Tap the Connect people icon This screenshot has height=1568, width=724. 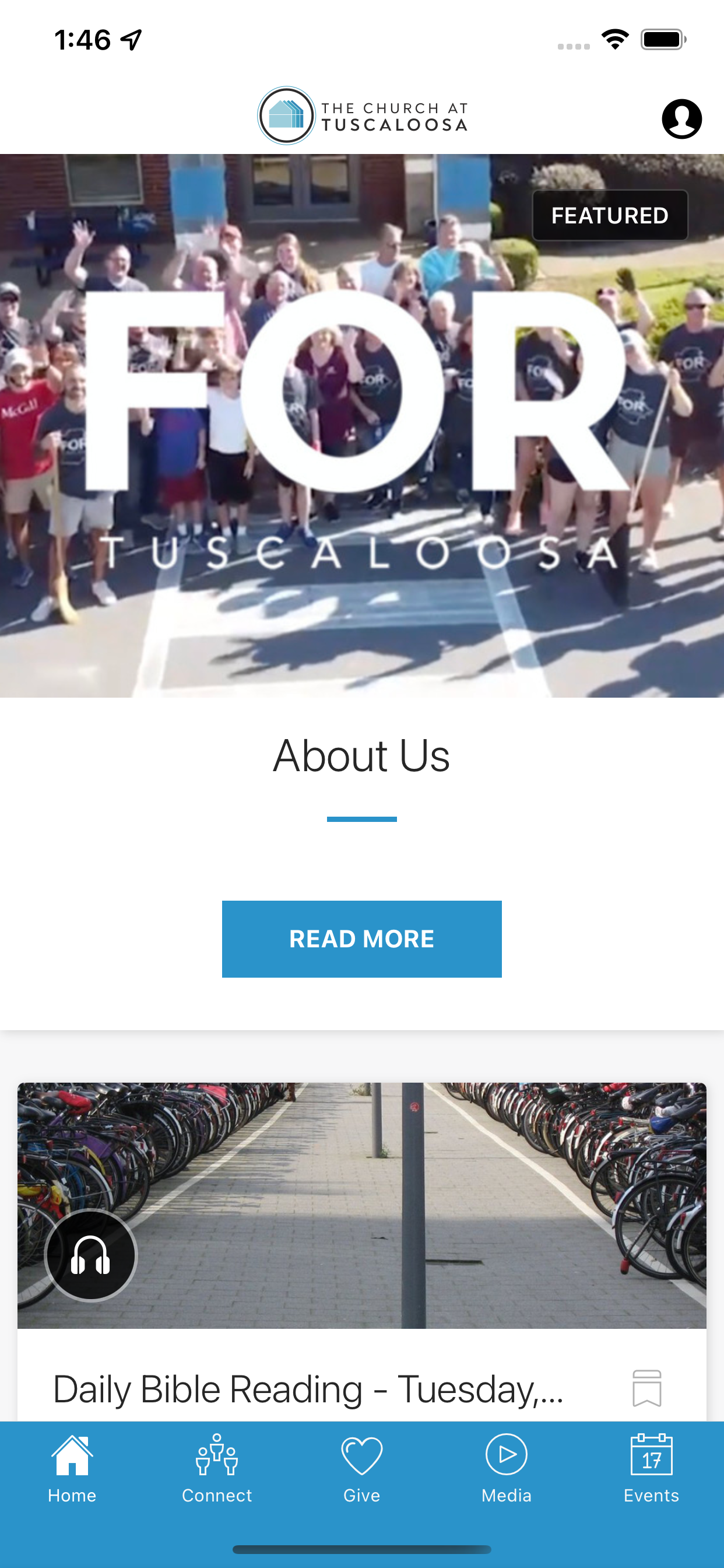pyautogui.click(x=217, y=1454)
